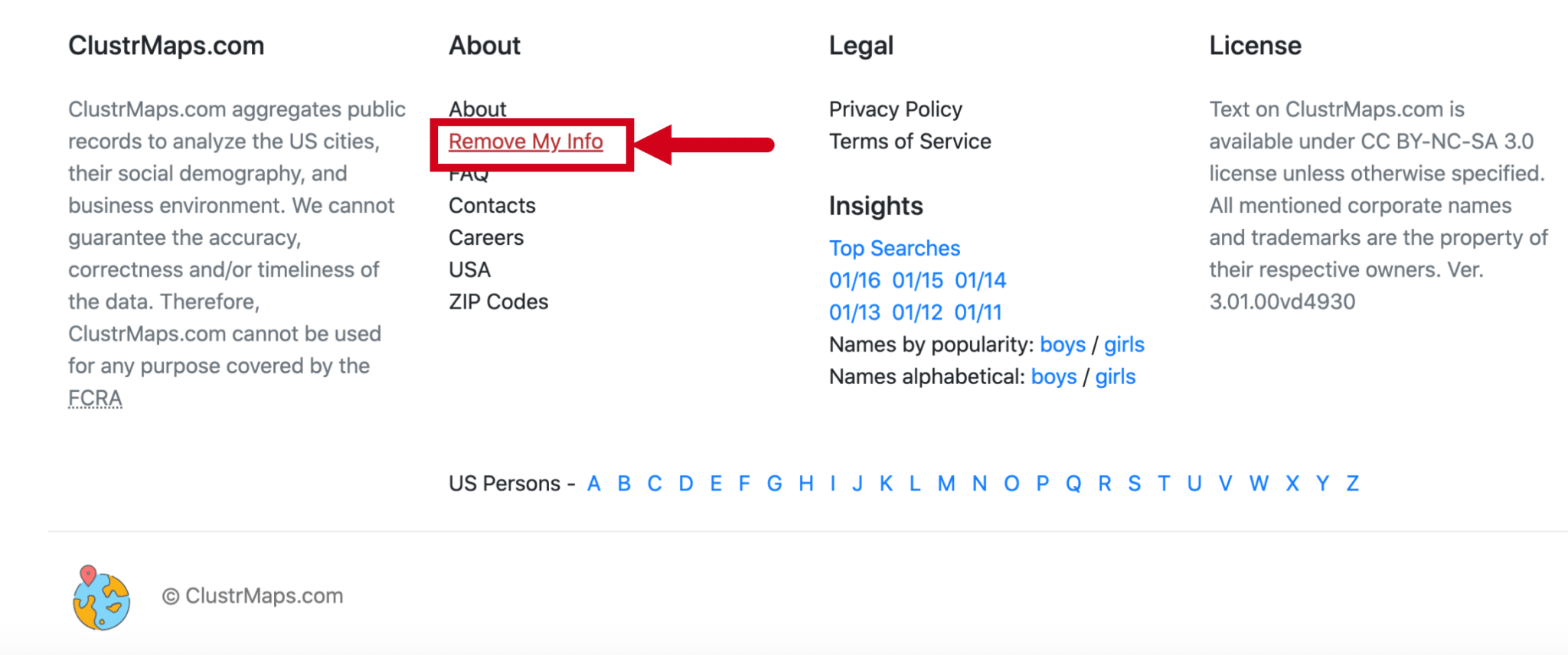Browse US Persons starting with A
Screen dimensions: 1568x655
coord(593,483)
